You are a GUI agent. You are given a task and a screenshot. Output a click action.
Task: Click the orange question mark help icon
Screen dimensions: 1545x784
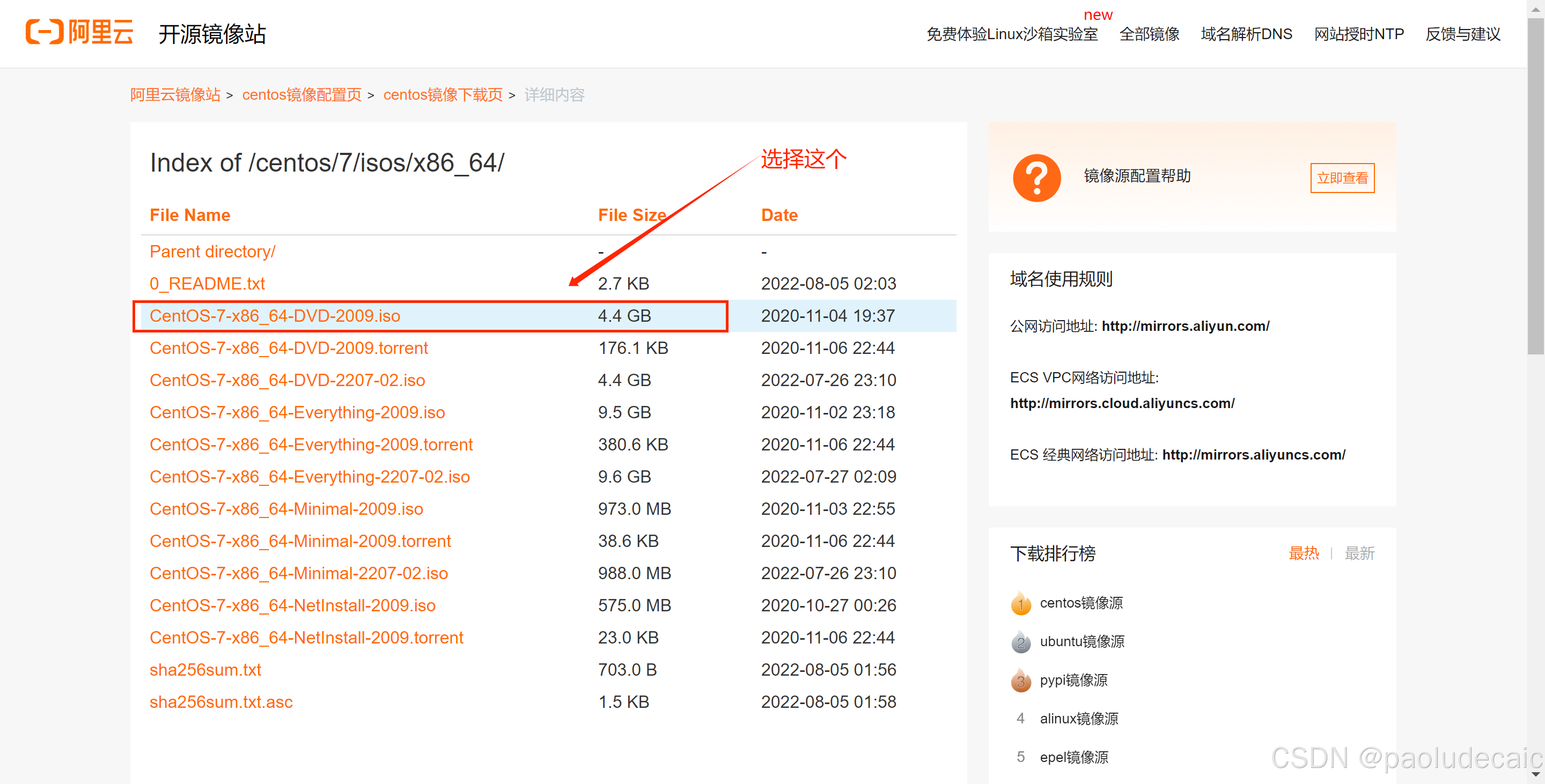pos(1036,177)
